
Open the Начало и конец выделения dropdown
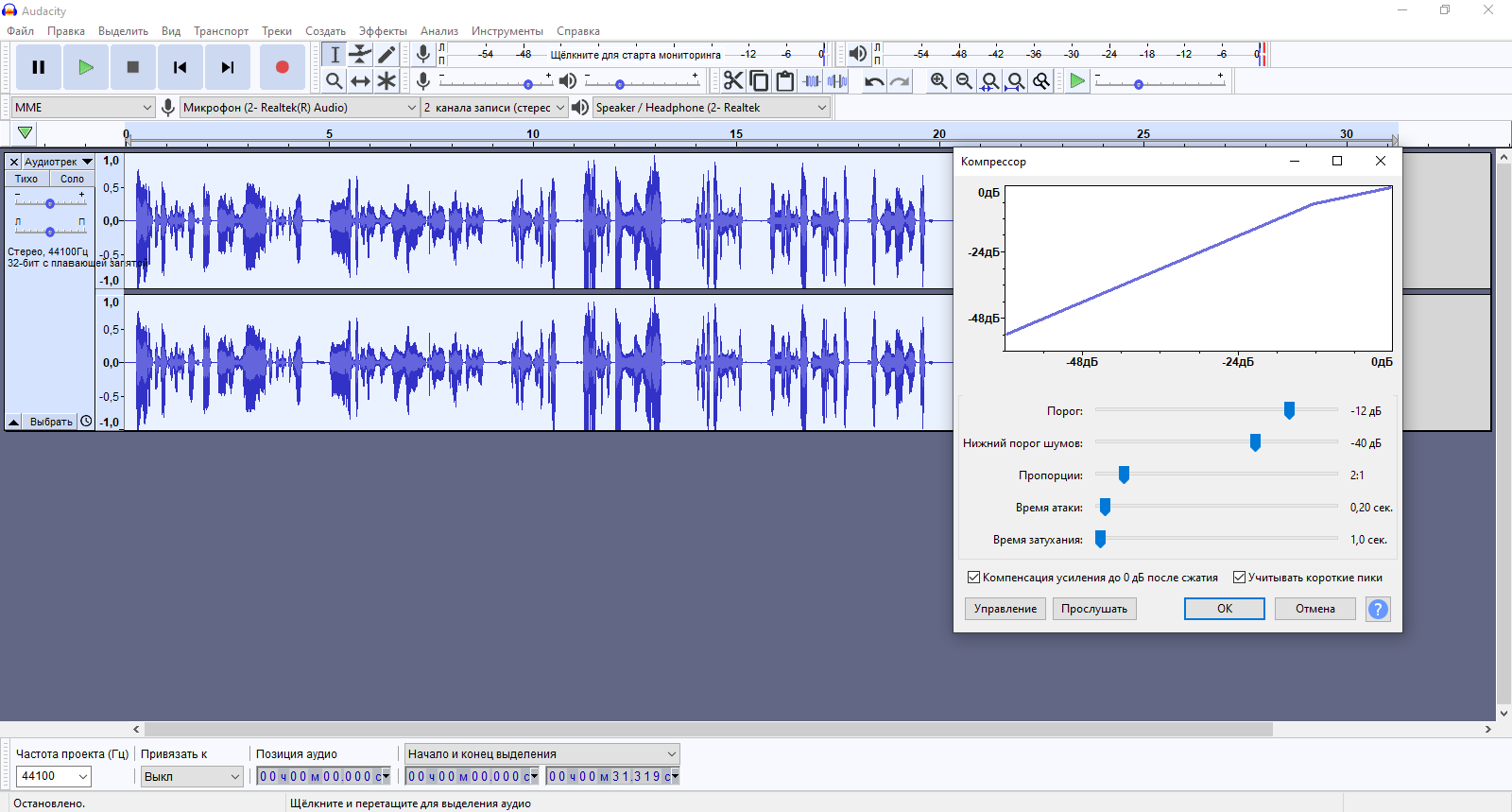[x=542, y=753]
